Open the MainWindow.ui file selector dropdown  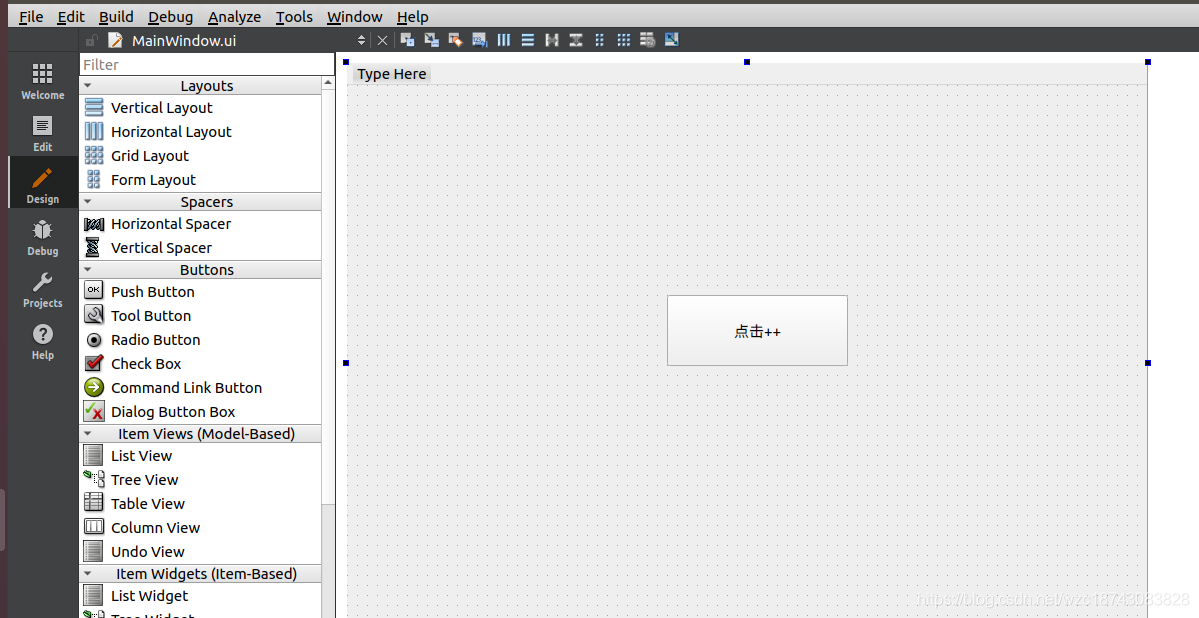(x=362, y=41)
